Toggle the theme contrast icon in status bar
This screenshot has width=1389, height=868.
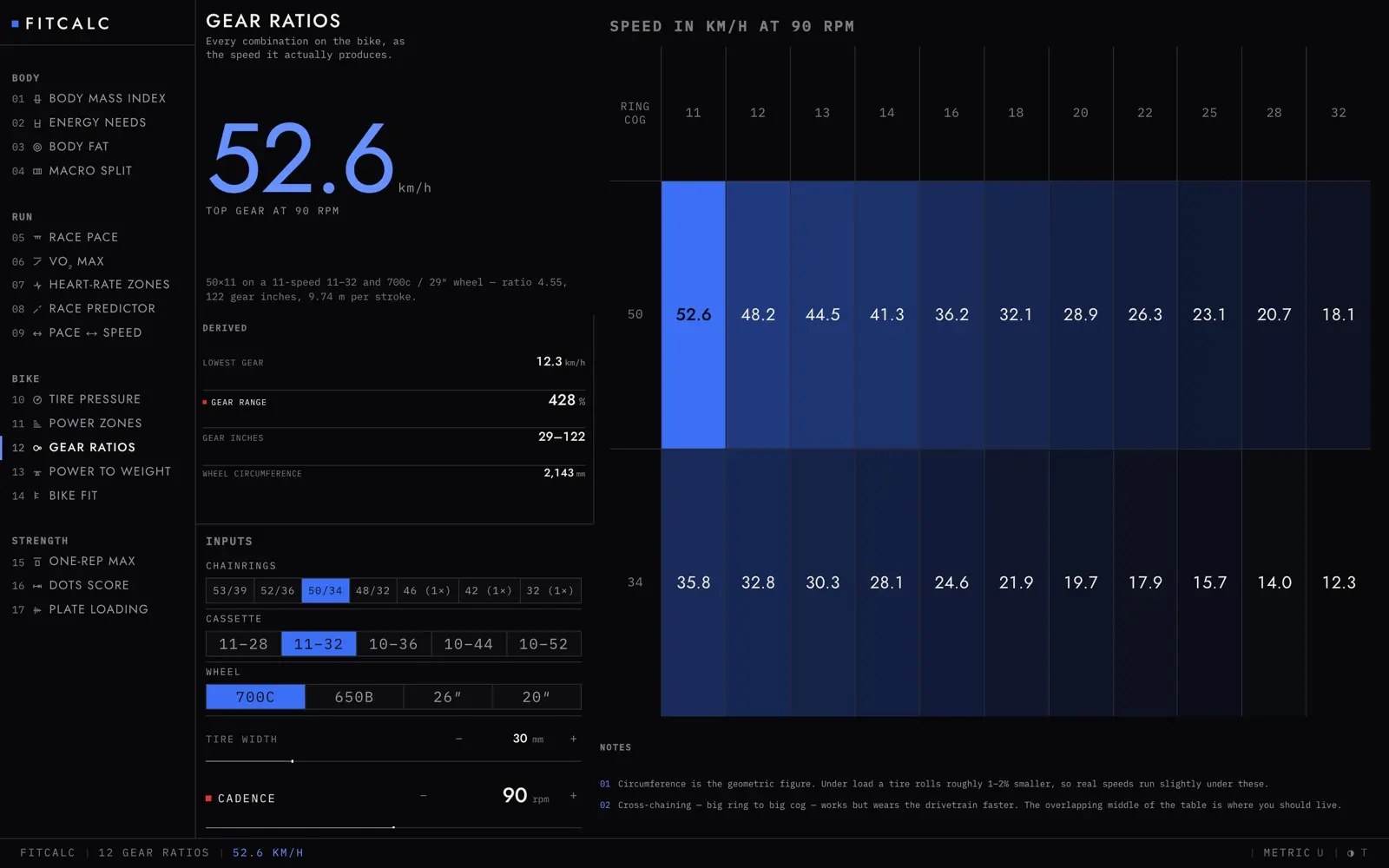[x=1351, y=853]
